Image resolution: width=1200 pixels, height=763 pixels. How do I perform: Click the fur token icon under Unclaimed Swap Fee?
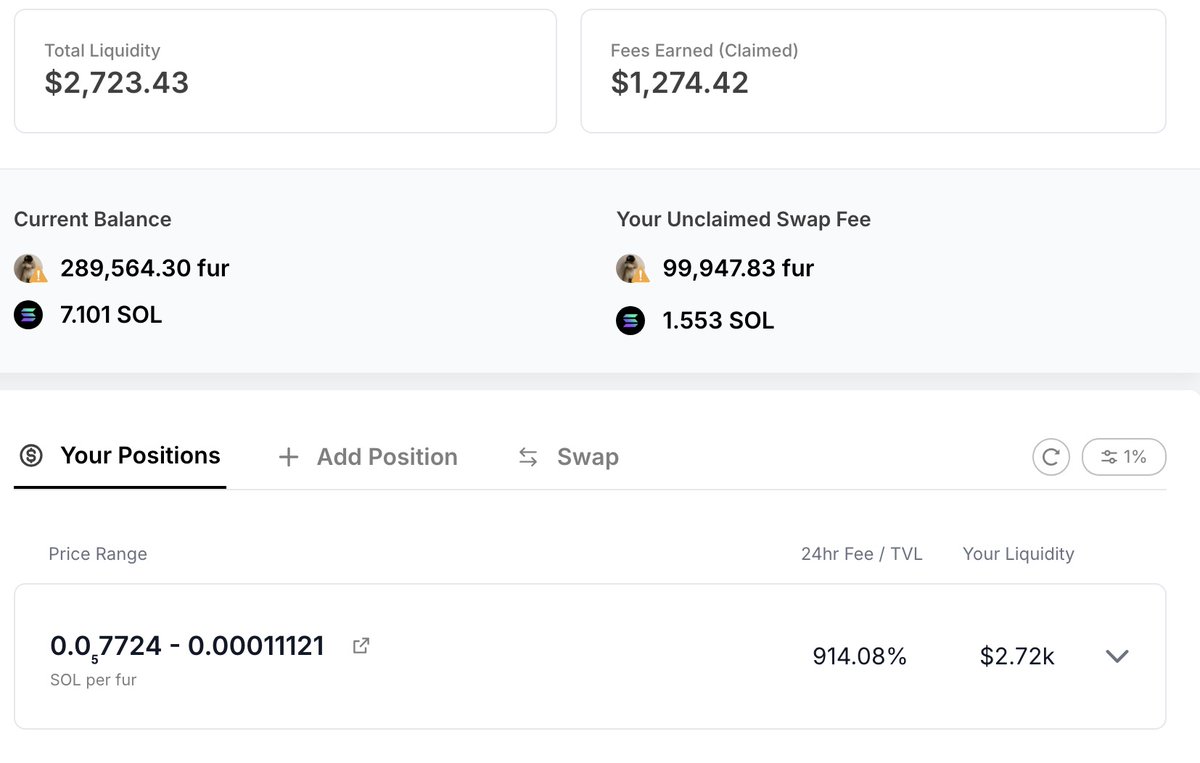[x=631, y=268]
